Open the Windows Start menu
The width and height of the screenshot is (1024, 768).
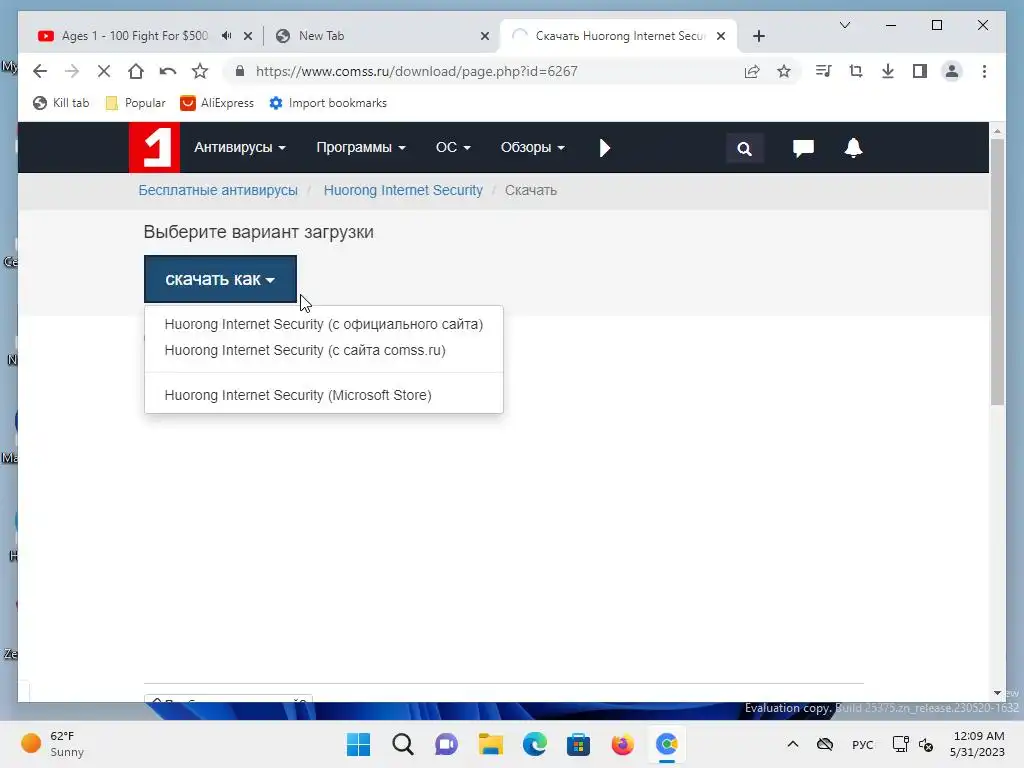[x=359, y=744]
